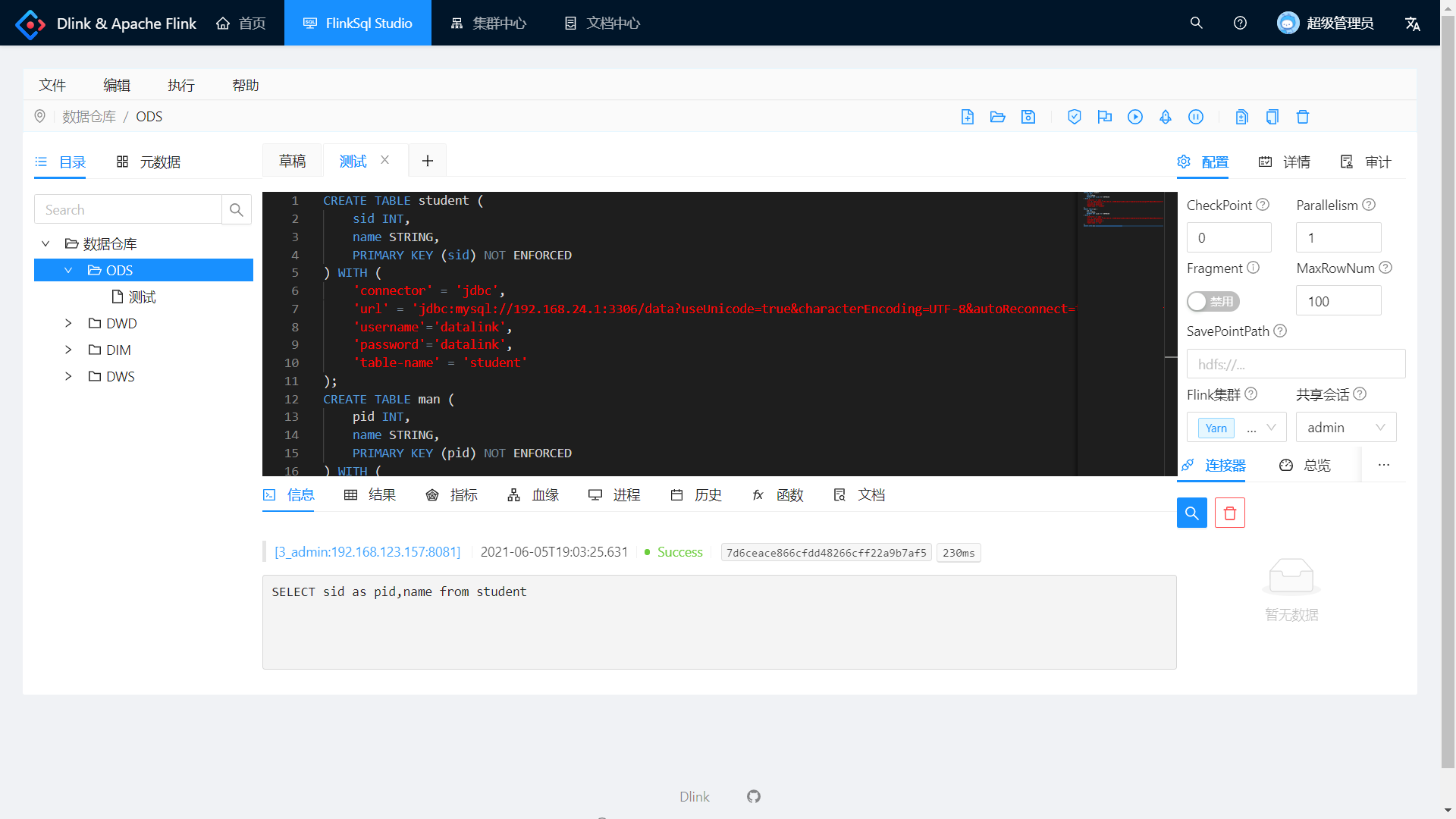Click the job link 3_admin:192.168.123.157:8081

pyautogui.click(x=367, y=552)
